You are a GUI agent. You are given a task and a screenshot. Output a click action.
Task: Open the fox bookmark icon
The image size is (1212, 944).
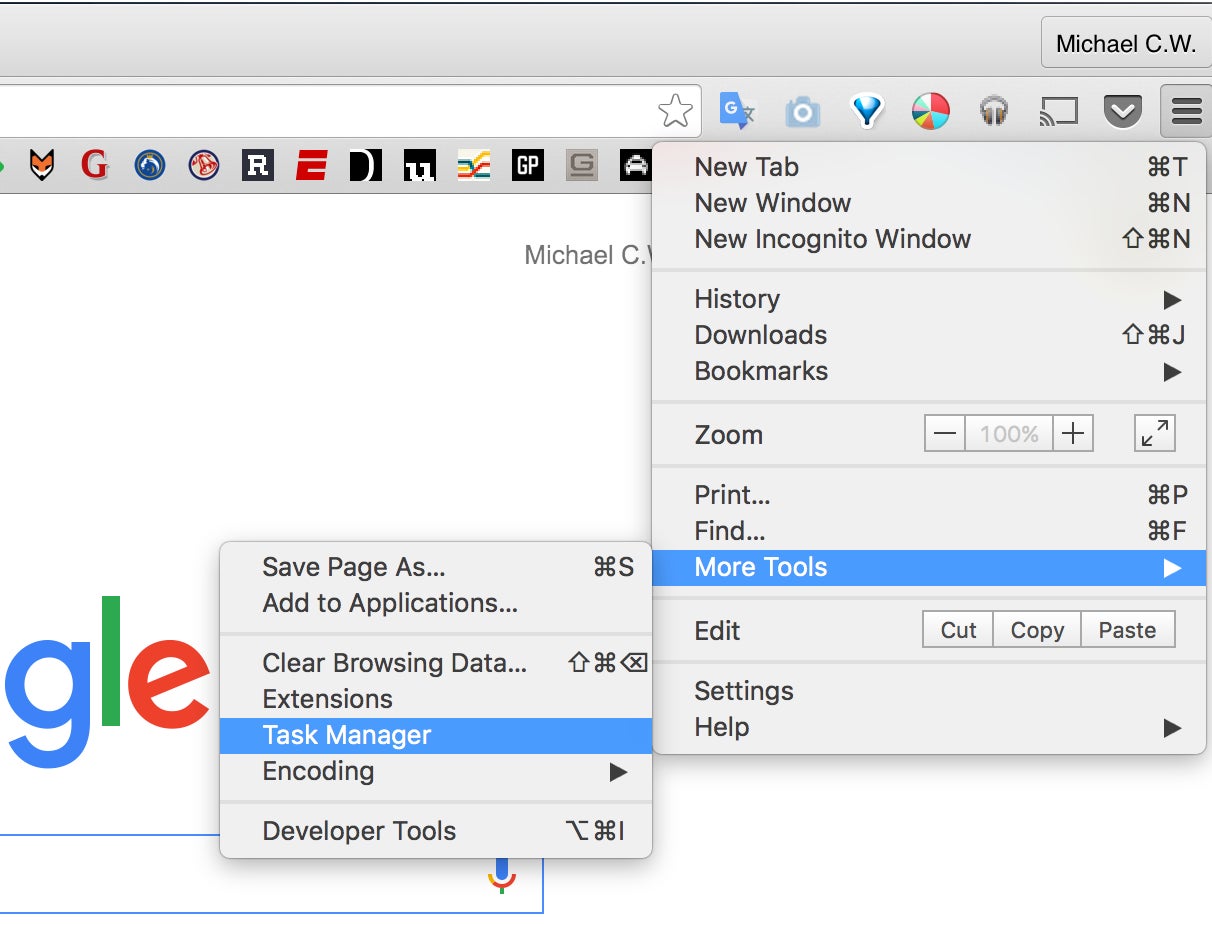point(41,165)
